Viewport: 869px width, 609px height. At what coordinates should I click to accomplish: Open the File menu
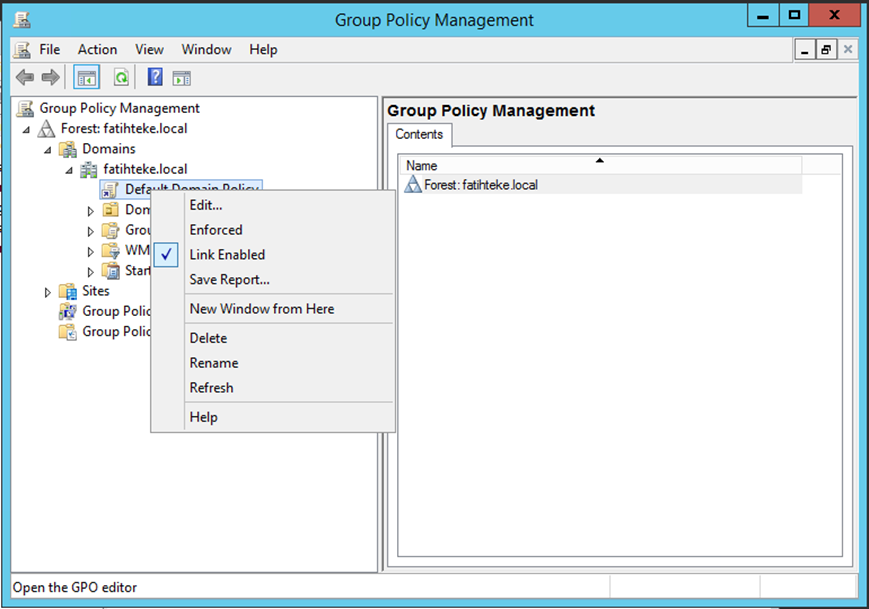50,50
